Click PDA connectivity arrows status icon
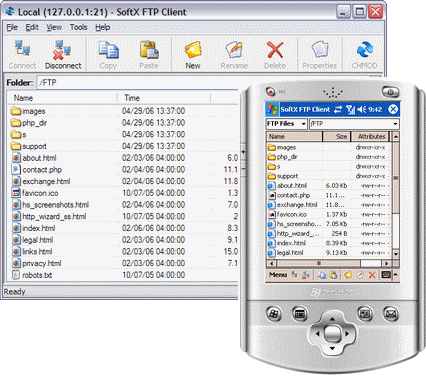 coord(338,109)
